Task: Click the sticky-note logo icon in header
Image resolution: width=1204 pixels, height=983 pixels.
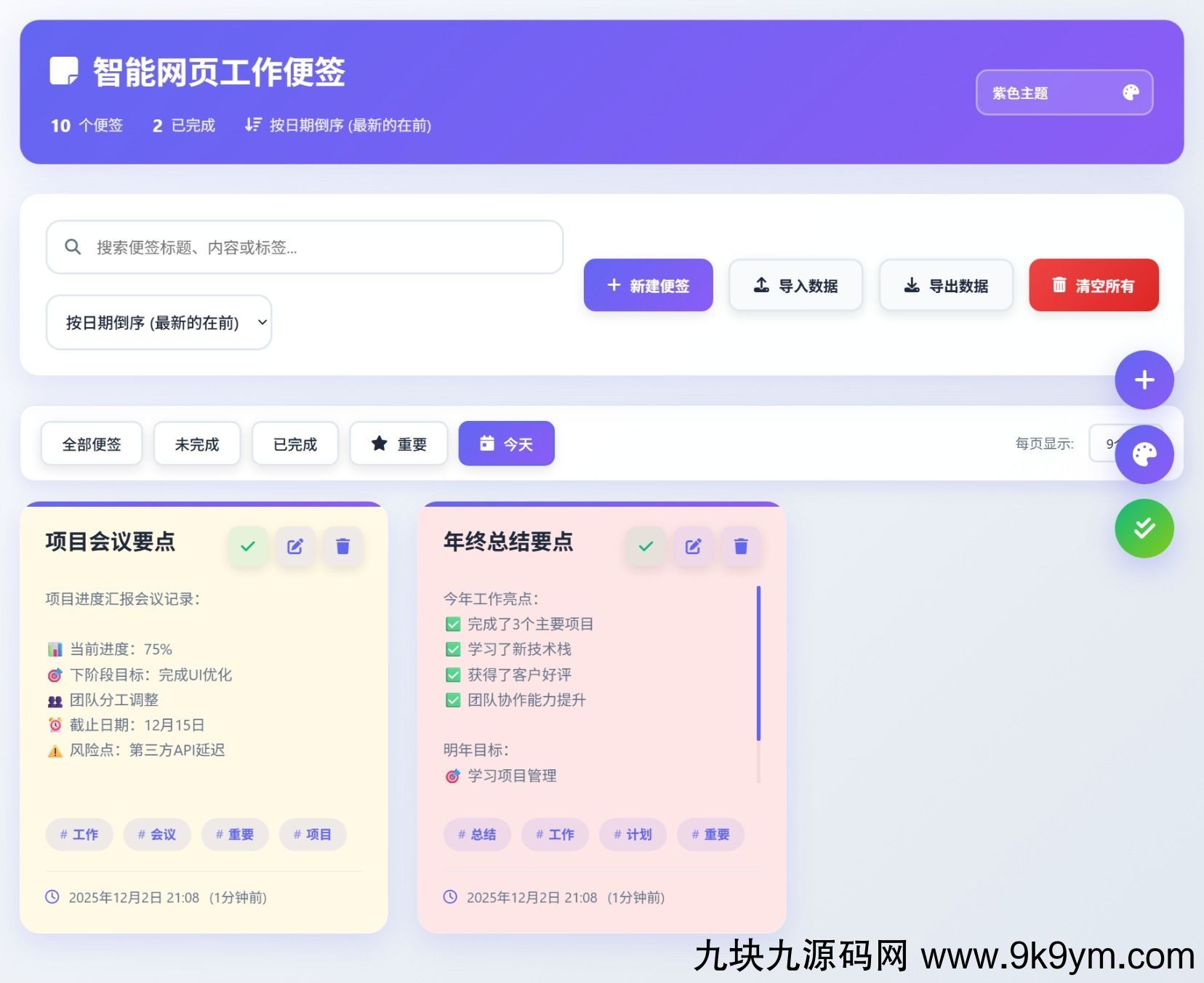Action: point(64,72)
